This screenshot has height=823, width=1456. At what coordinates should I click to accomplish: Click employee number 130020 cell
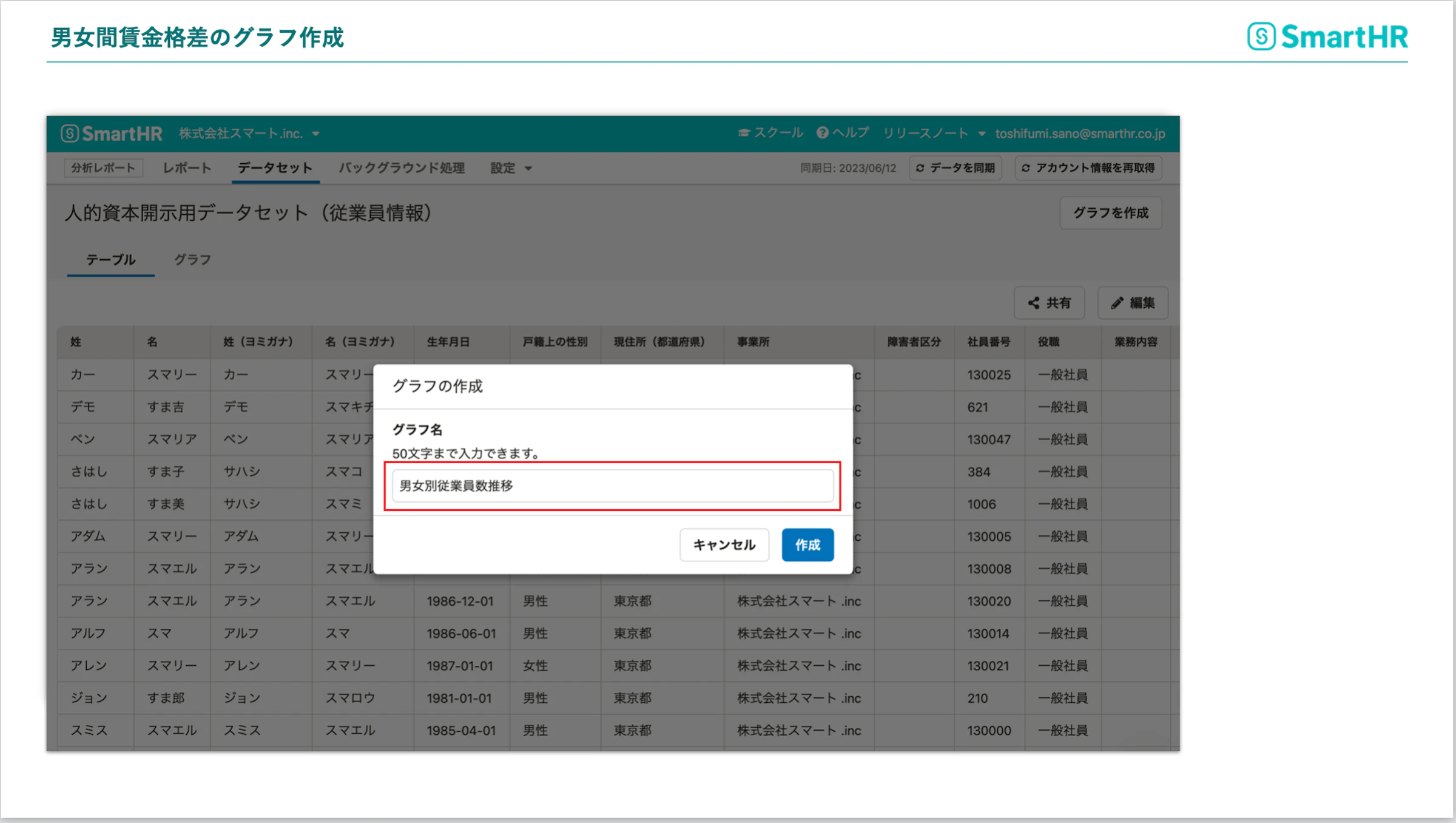(x=989, y=601)
